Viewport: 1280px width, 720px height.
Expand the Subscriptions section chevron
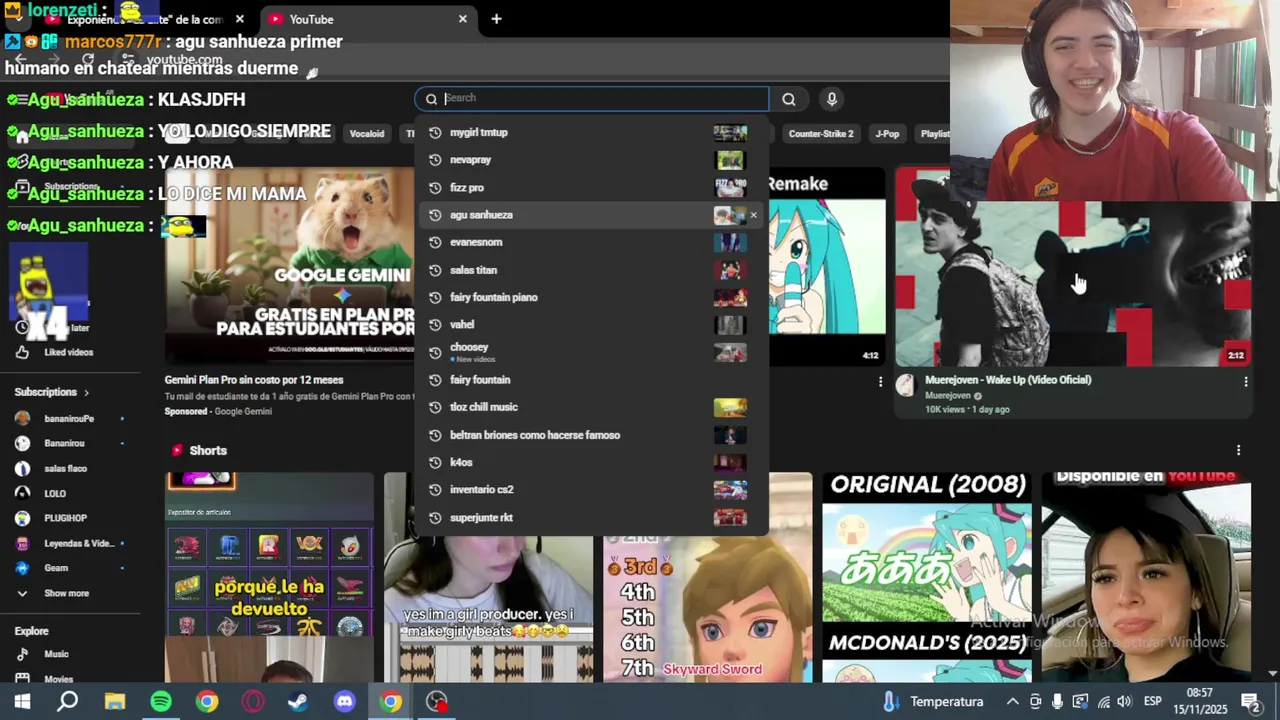click(x=86, y=392)
